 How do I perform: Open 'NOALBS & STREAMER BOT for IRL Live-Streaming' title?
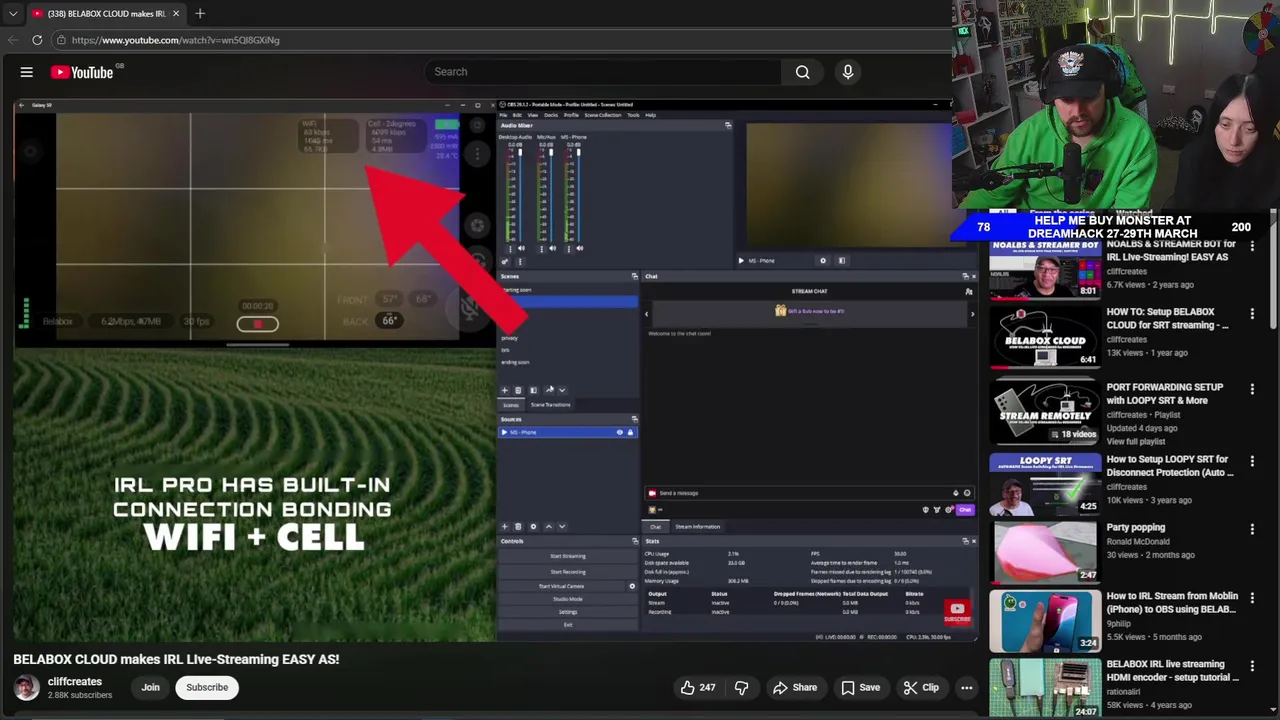pos(1171,250)
